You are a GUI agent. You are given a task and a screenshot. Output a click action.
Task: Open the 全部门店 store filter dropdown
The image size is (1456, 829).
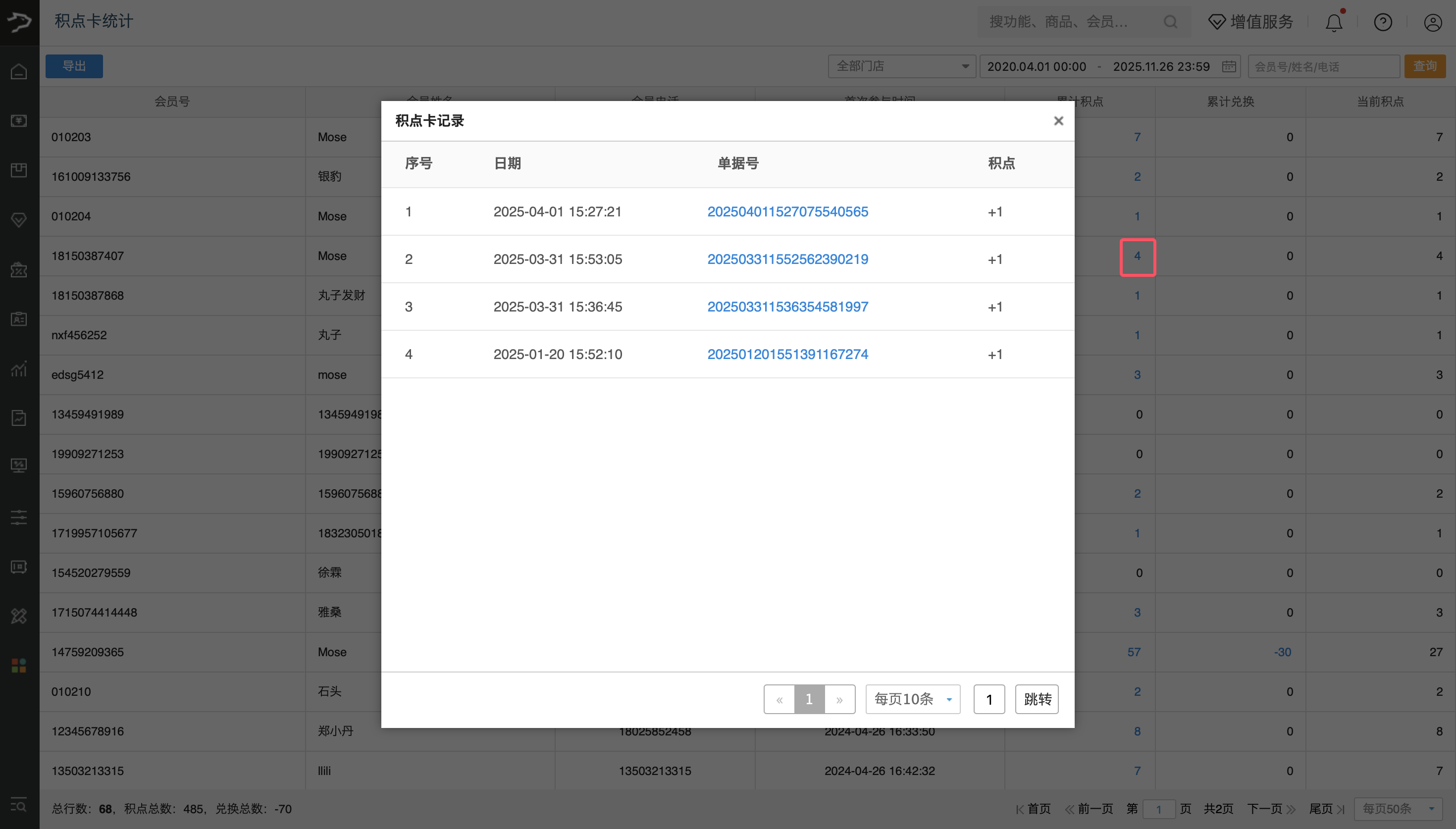[x=901, y=66]
